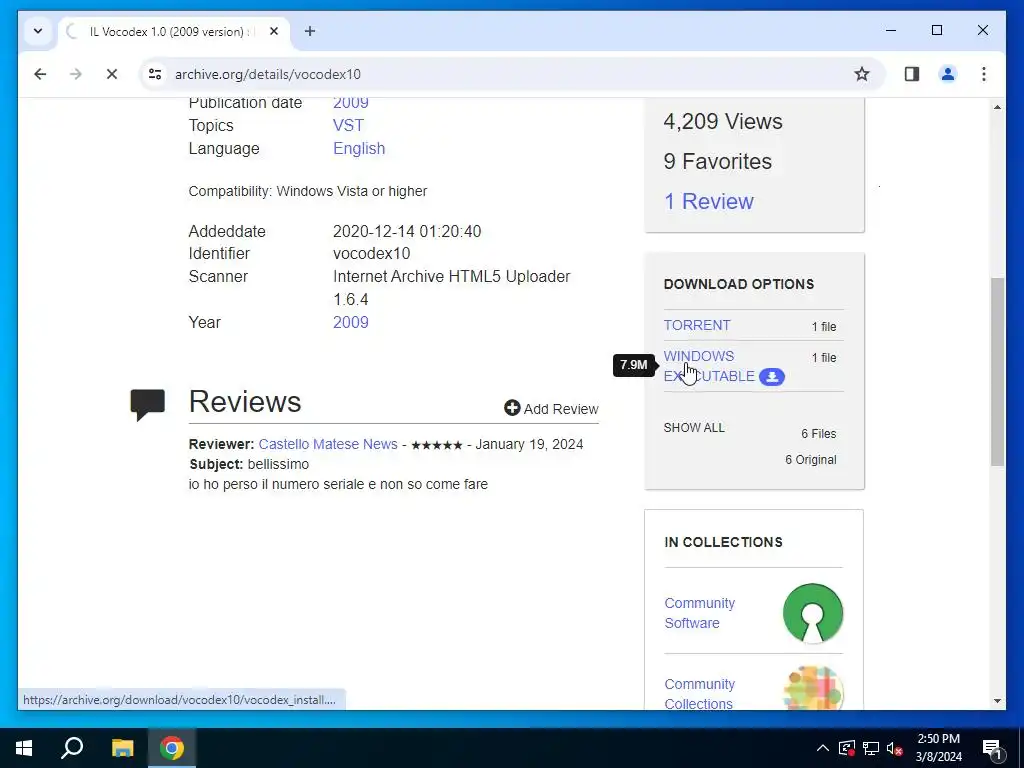
Task: Open site information icon in address bar
Action: pyautogui.click(x=155, y=74)
